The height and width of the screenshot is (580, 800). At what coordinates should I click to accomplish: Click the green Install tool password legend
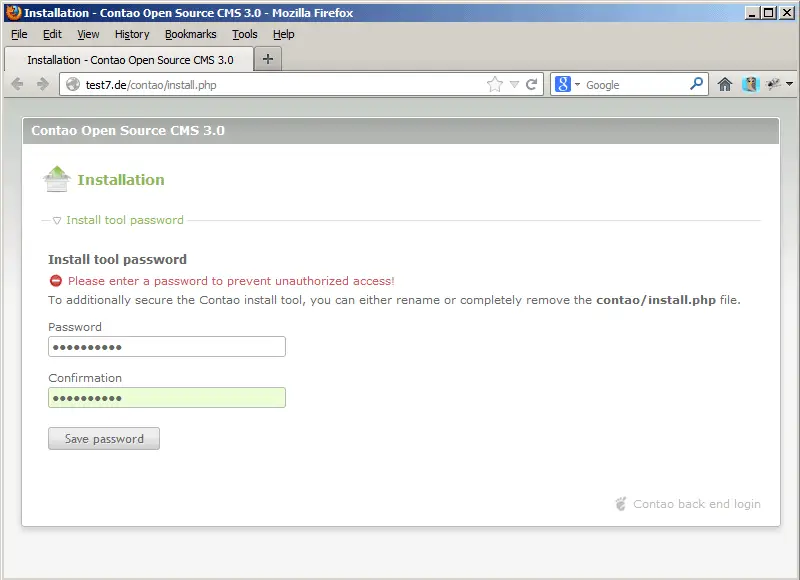click(x=124, y=220)
